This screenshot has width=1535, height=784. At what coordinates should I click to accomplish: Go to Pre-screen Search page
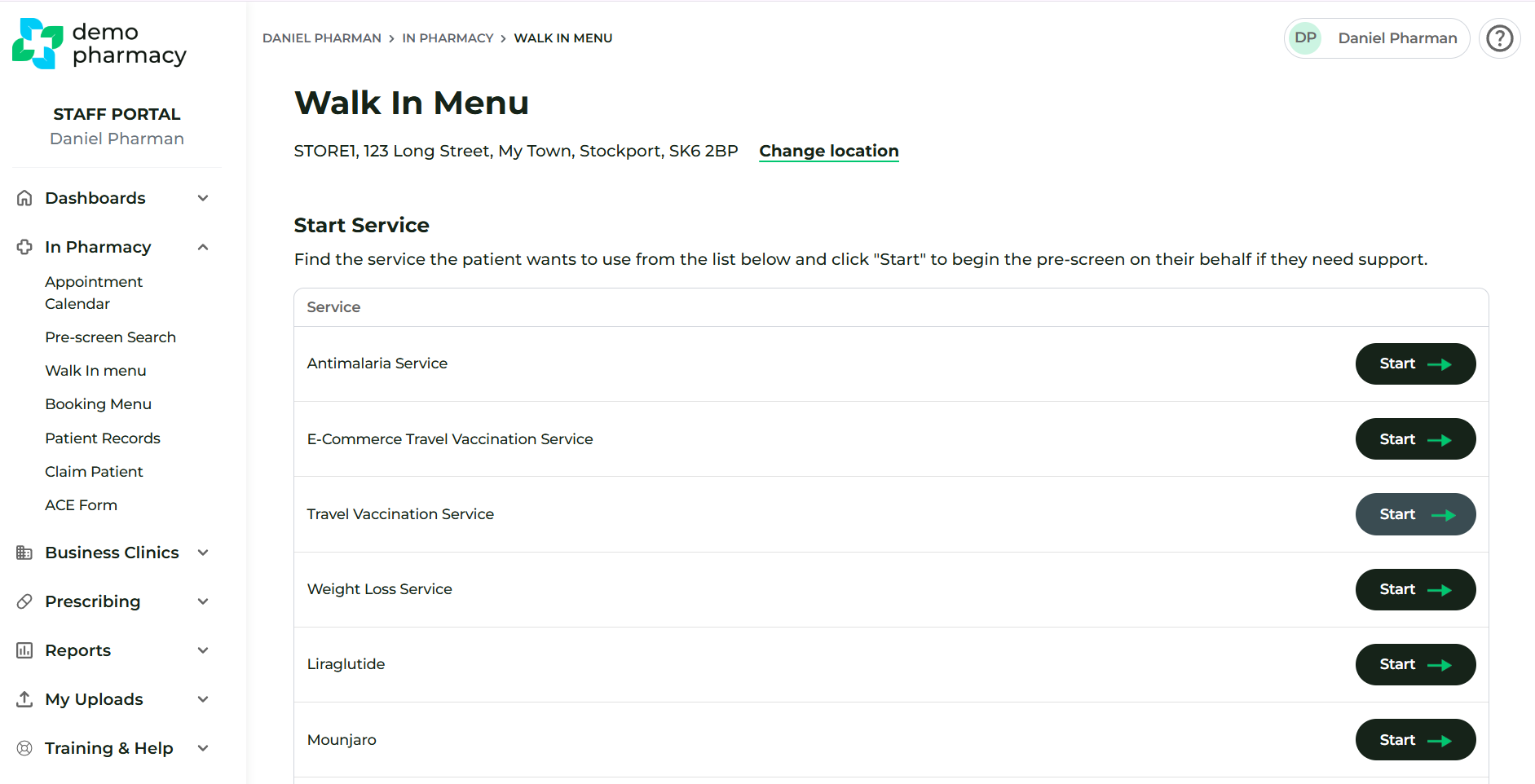click(x=110, y=337)
